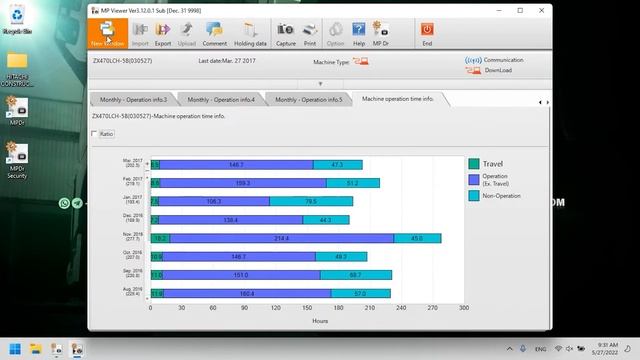Open the Help icon
Viewport: 640px width, 360px height.
click(359, 33)
